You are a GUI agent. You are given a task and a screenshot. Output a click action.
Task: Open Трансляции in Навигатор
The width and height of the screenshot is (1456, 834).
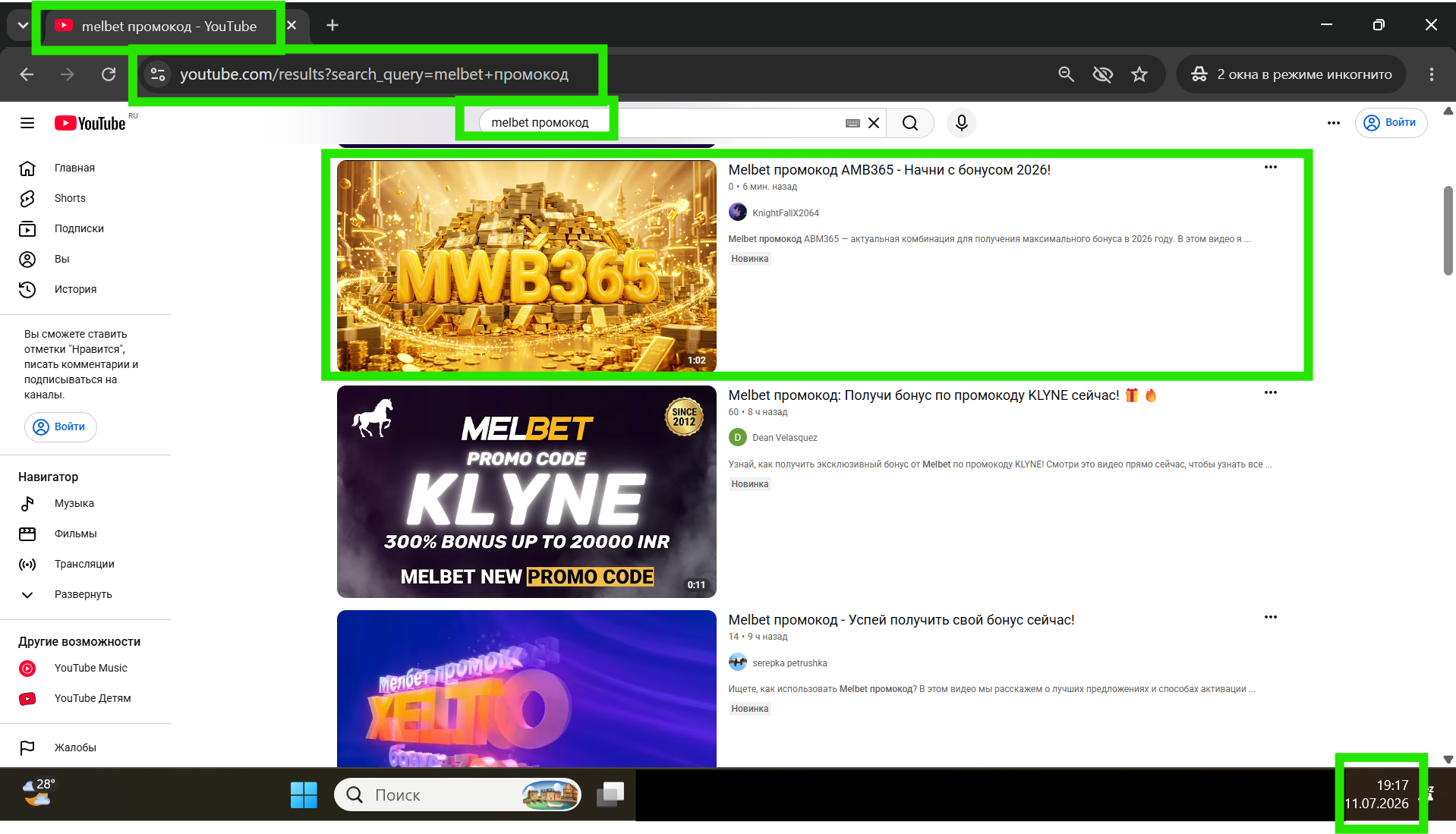coord(85,564)
